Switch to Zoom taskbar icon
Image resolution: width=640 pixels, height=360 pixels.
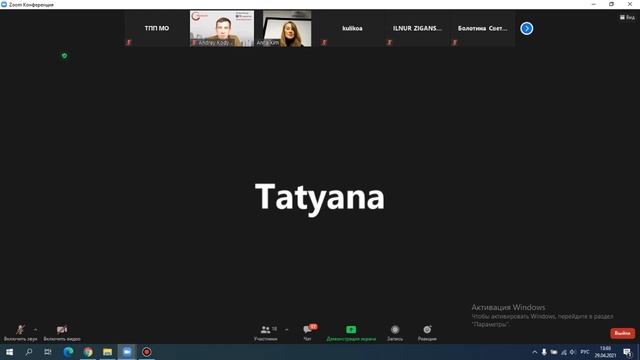tap(127, 352)
